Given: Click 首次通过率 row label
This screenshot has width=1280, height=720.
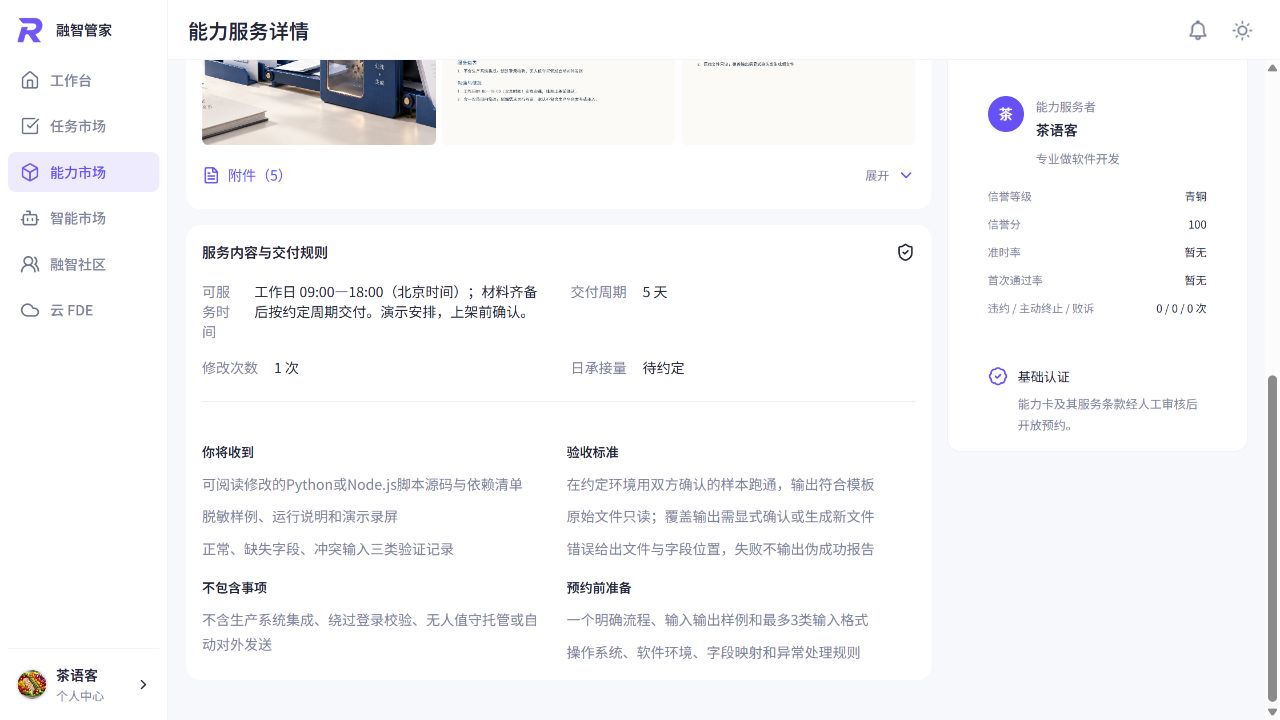Looking at the screenshot, I should tap(1015, 281).
